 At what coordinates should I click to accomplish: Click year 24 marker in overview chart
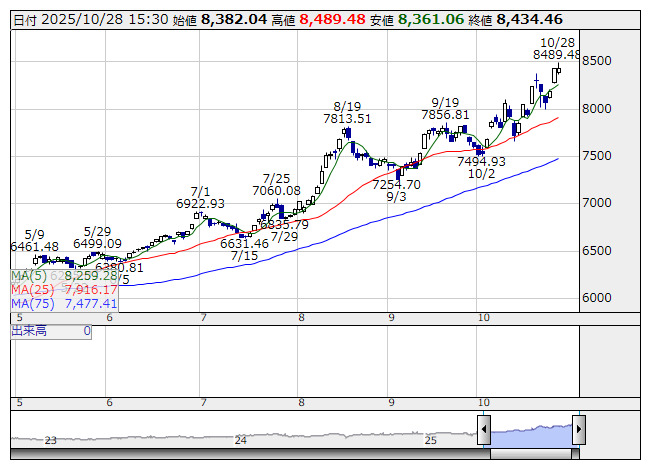[241, 440]
